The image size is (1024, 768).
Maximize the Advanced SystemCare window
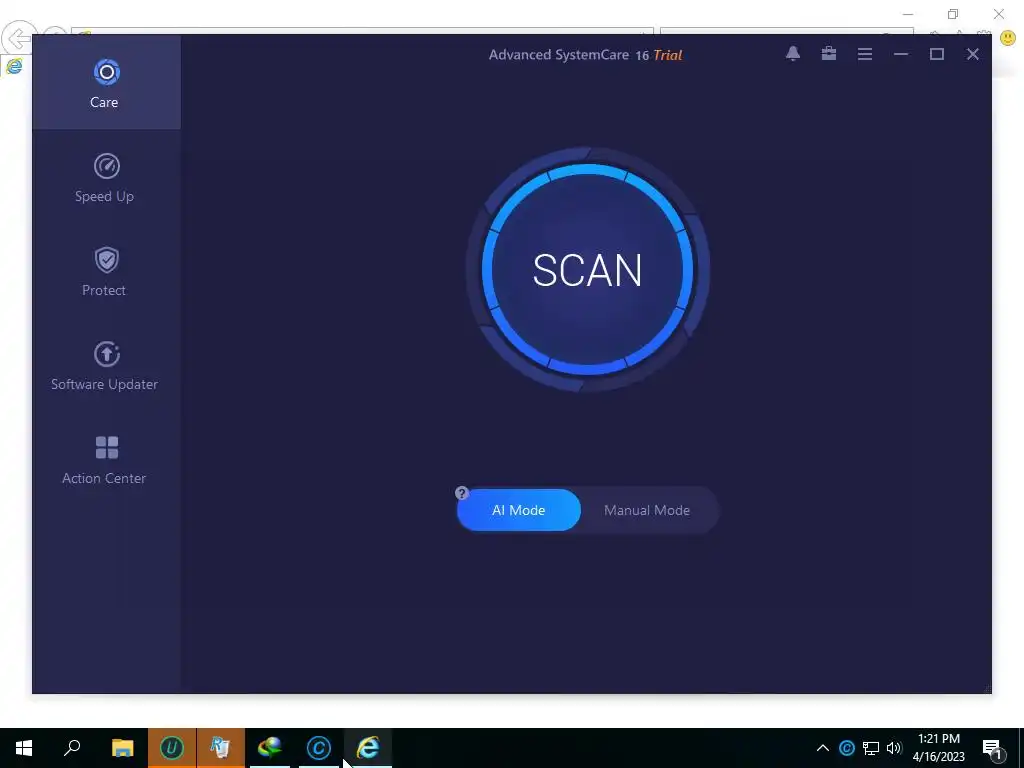click(936, 54)
